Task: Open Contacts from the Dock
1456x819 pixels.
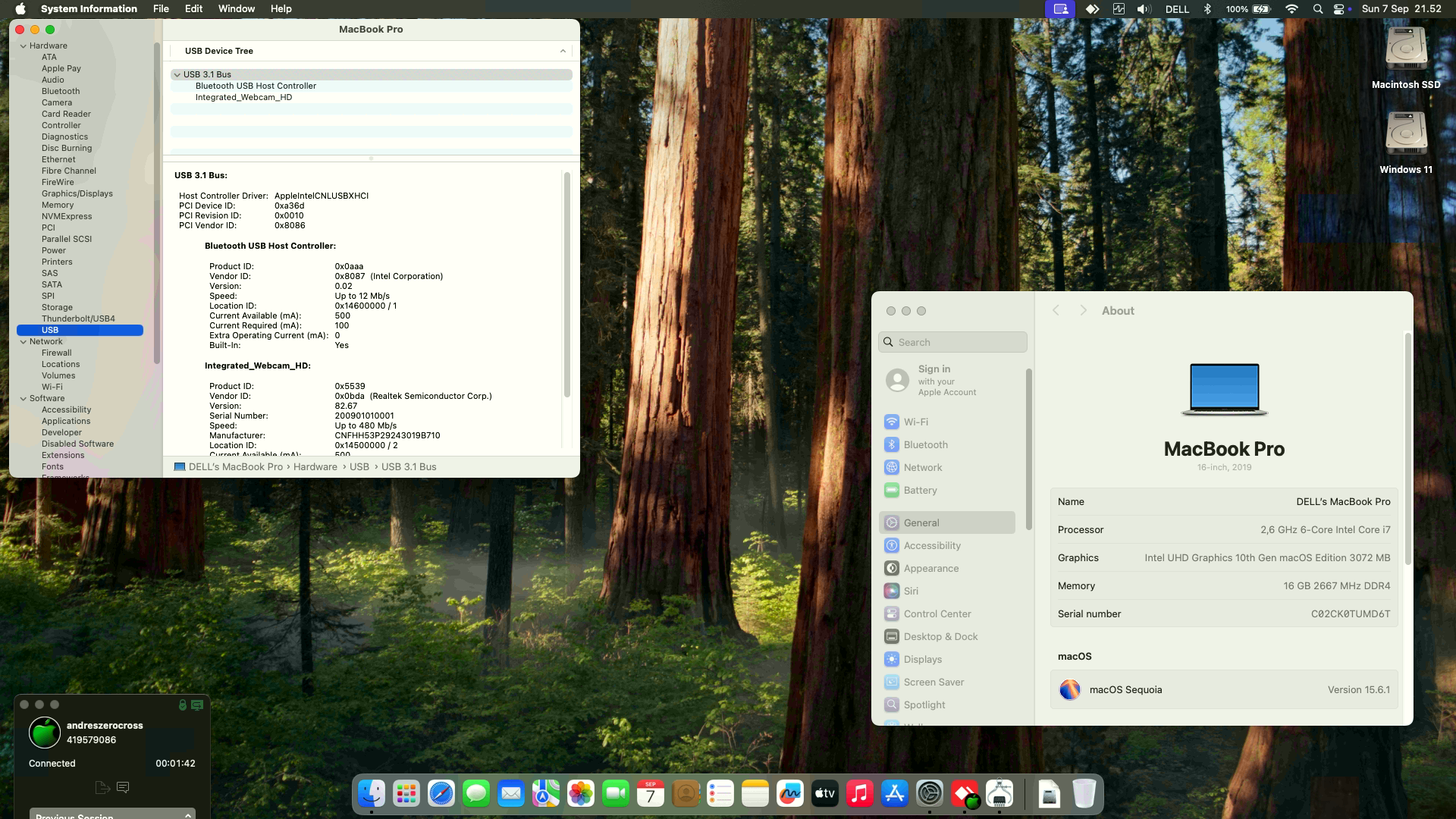Action: pyautogui.click(x=686, y=794)
